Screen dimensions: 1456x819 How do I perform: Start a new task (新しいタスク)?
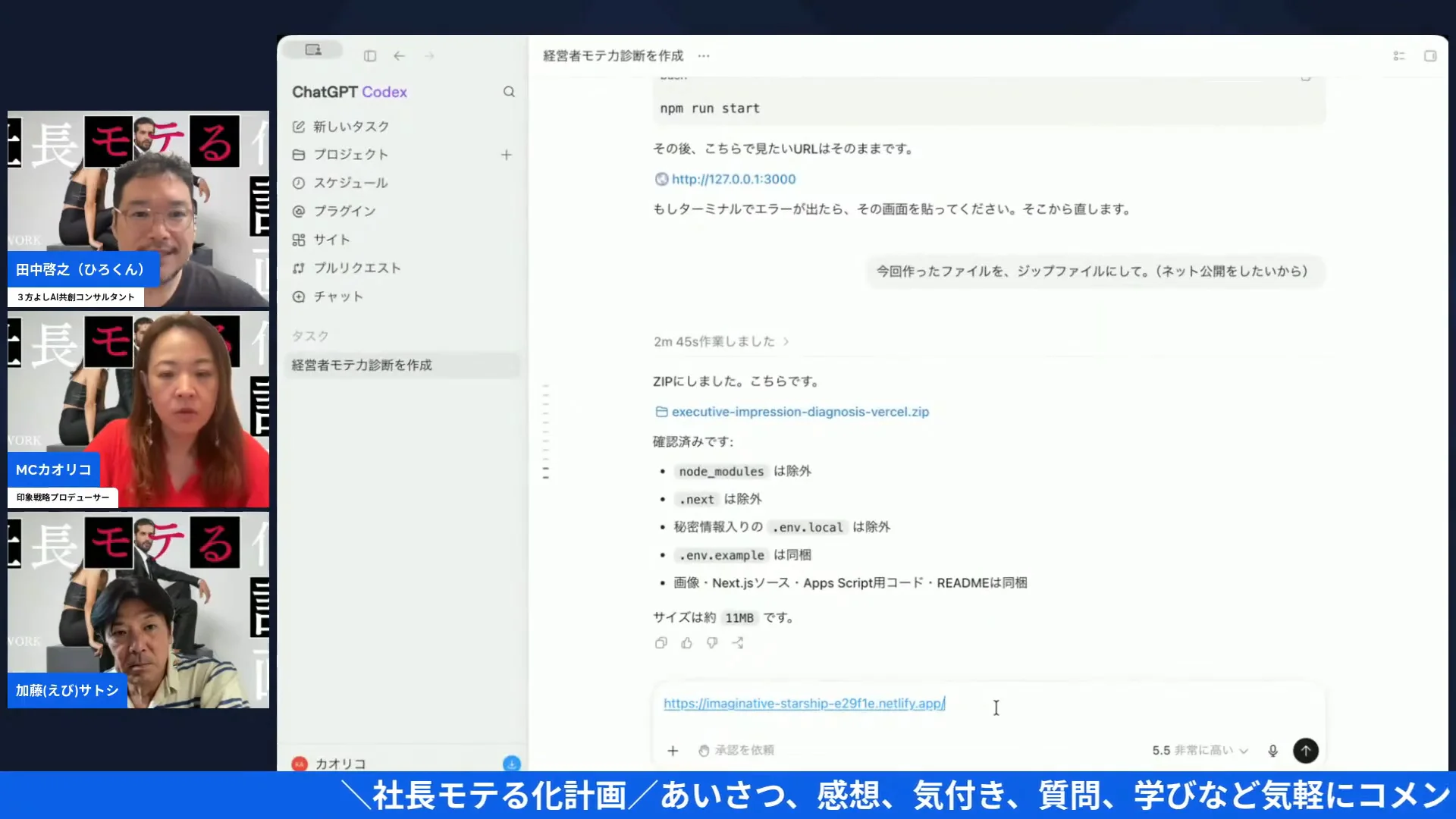pyautogui.click(x=341, y=127)
